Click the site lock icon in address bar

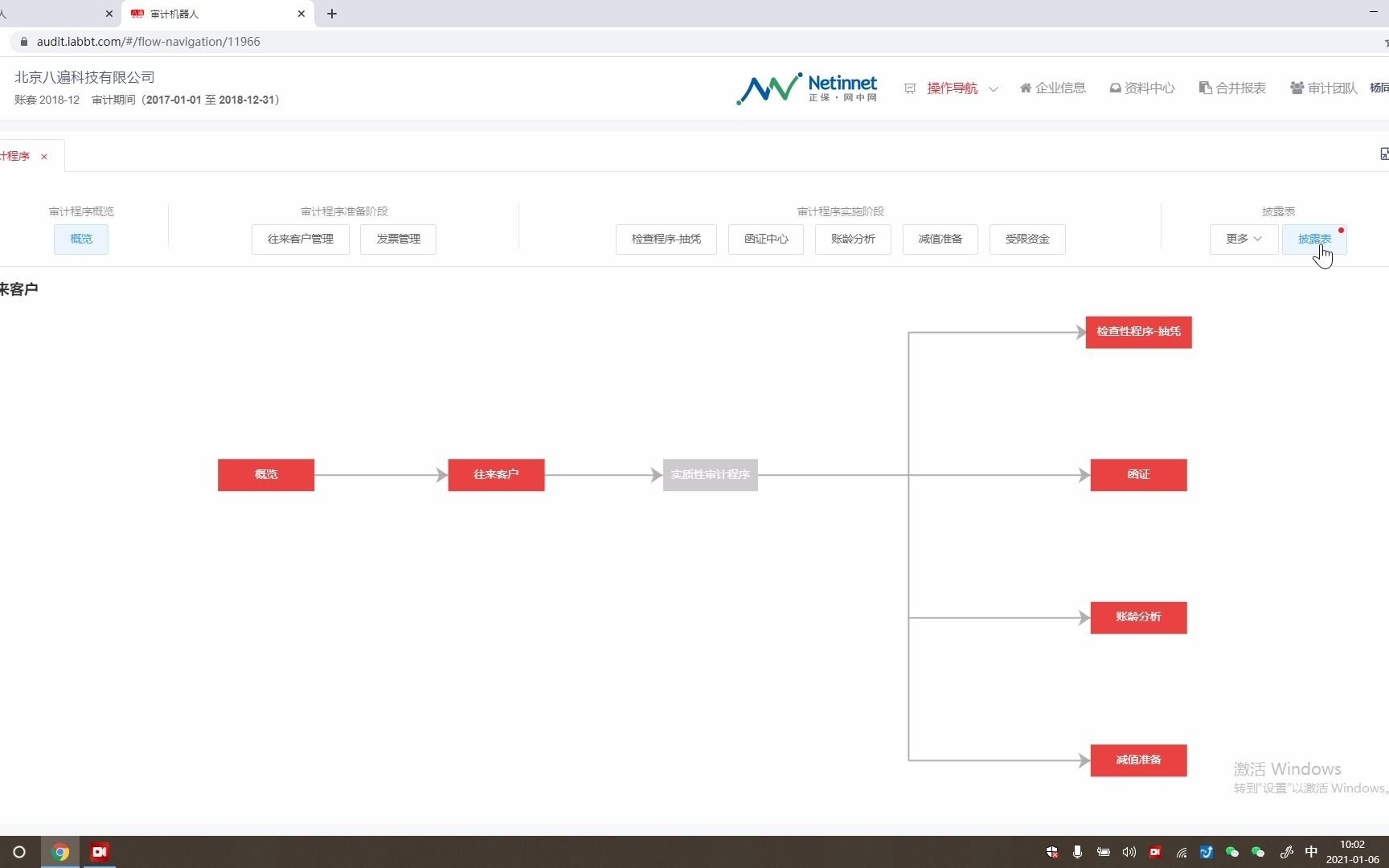pos(24,42)
